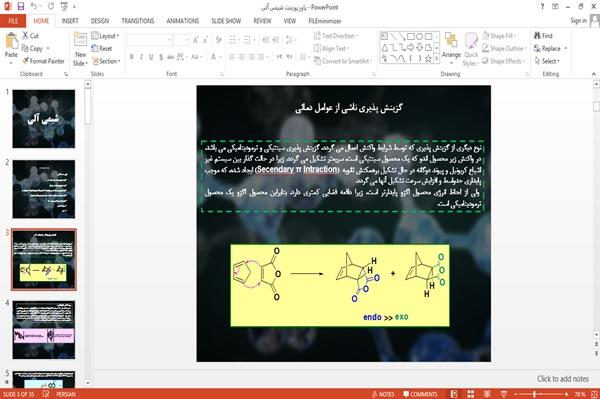Open Shape Effects options
This screenshot has width=600, height=399.
pos(503,61)
